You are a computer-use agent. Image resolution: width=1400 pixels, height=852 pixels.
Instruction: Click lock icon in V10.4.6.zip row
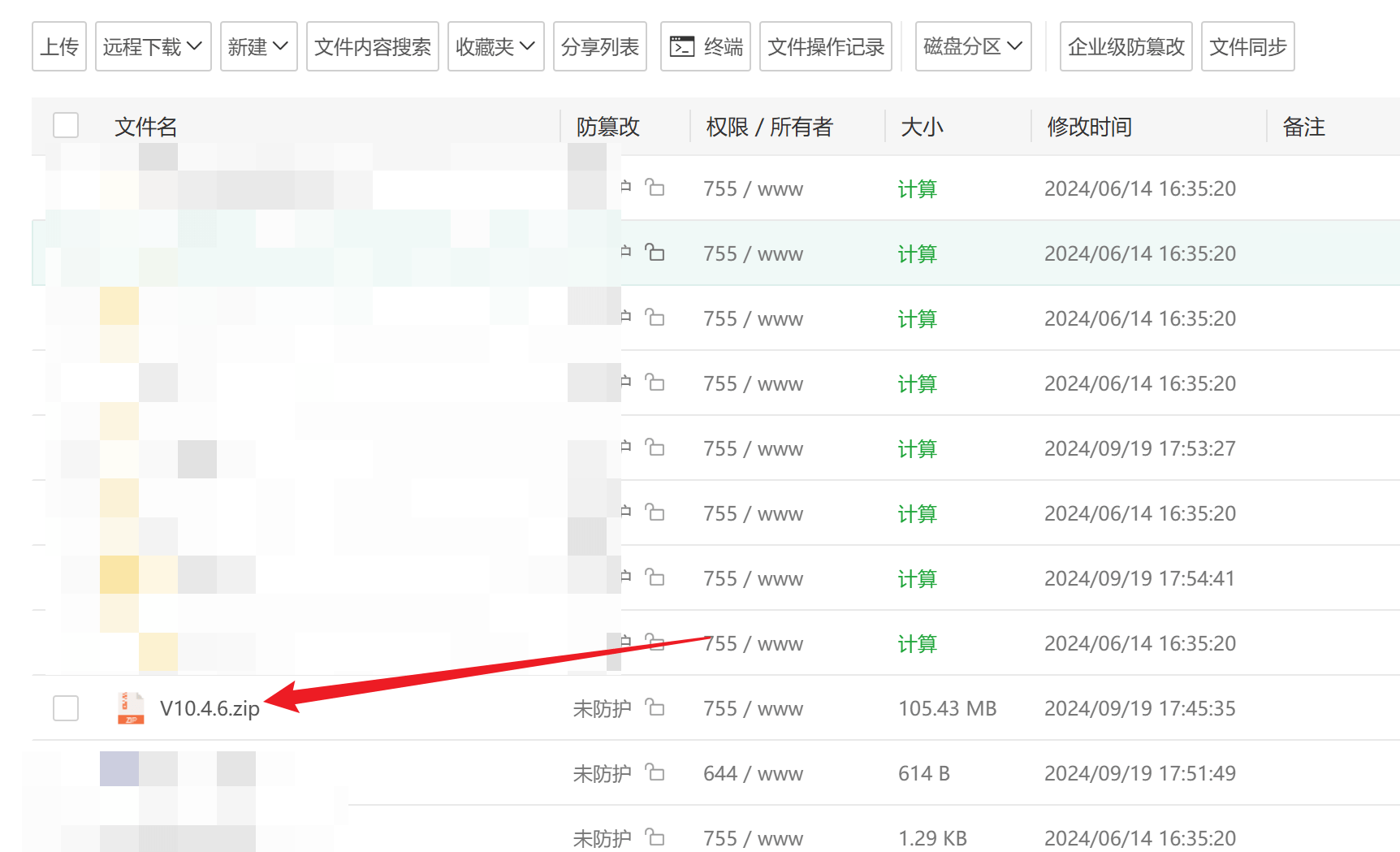[x=655, y=707]
